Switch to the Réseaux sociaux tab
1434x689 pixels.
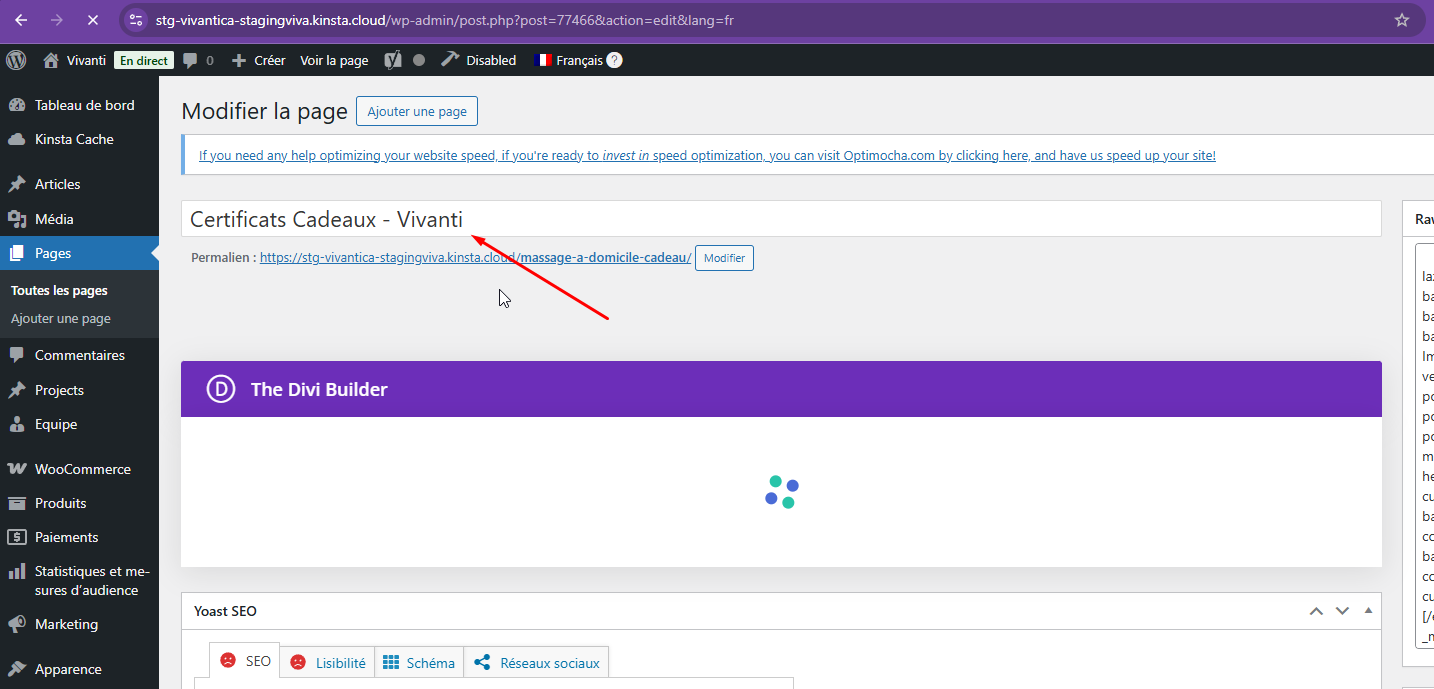537,662
